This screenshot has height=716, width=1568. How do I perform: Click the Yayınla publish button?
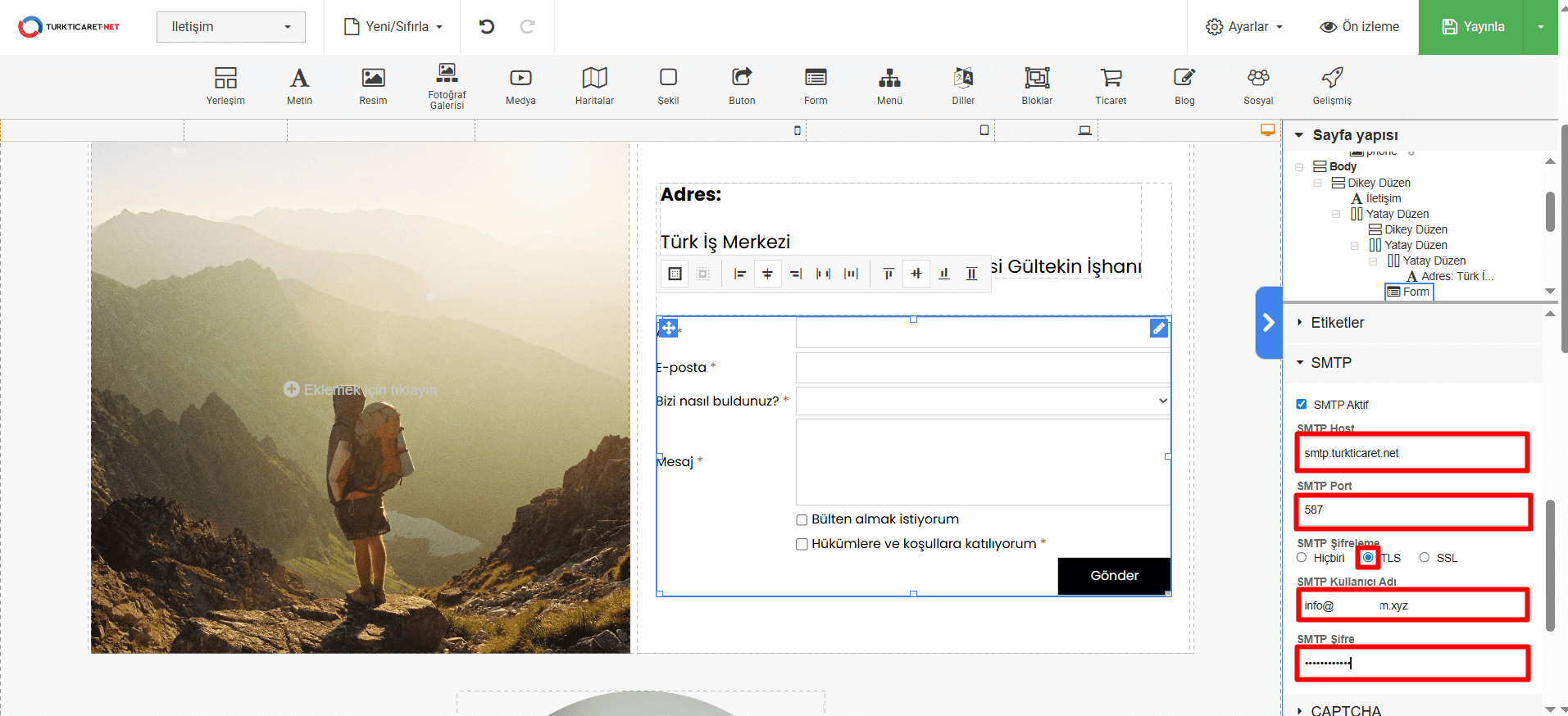coord(1471,27)
